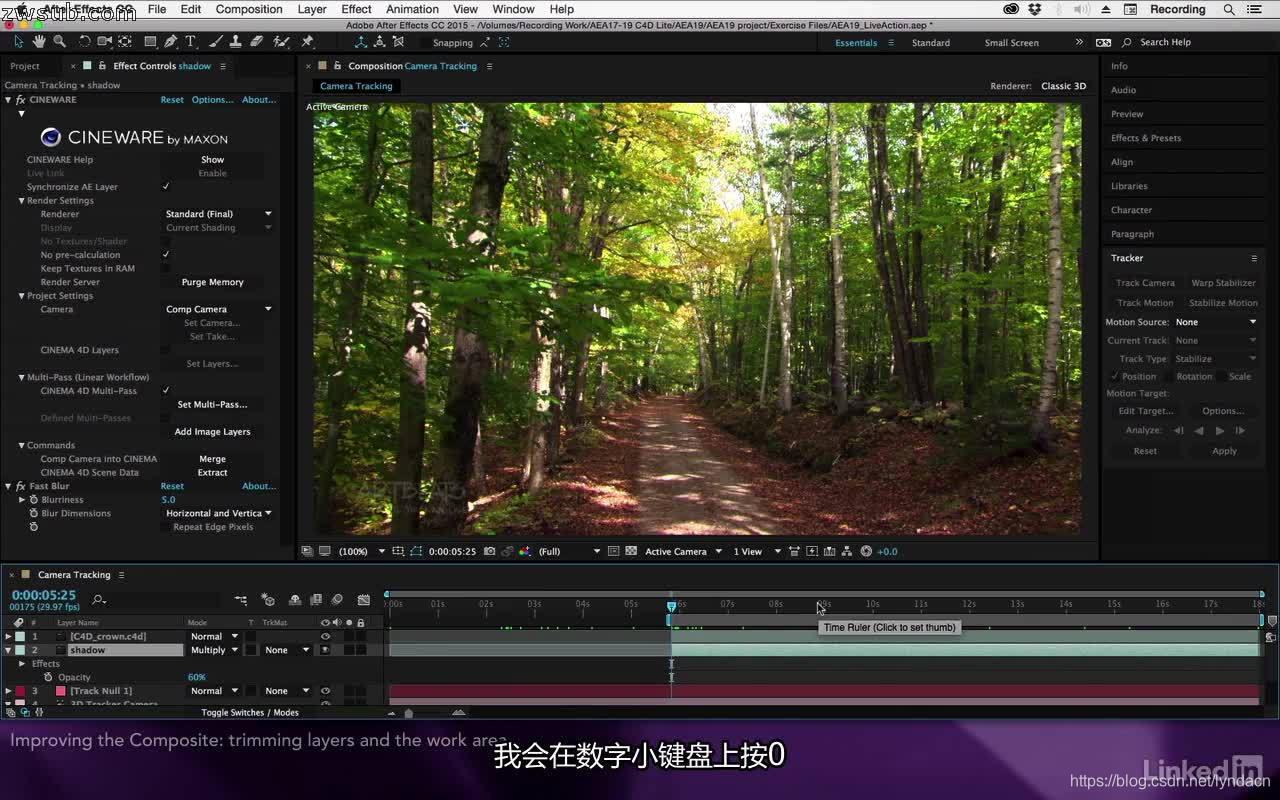
Task: Select the Pan Behind anchor point tool
Action: pos(125,42)
